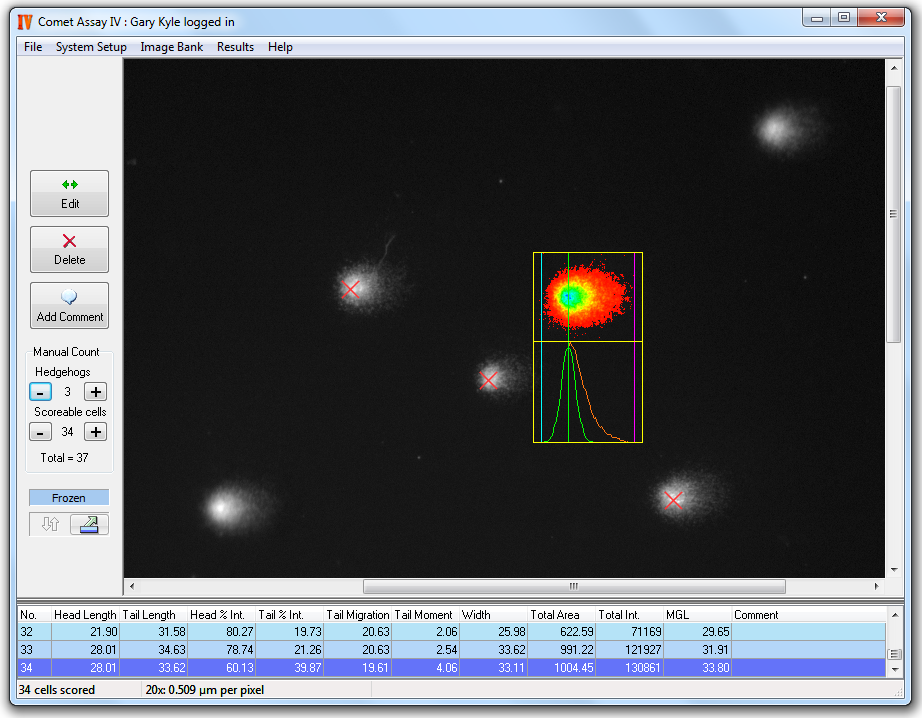Toggle the Frozen status indicator
Image resolution: width=922 pixels, height=718 pixels.
[69, 498]
